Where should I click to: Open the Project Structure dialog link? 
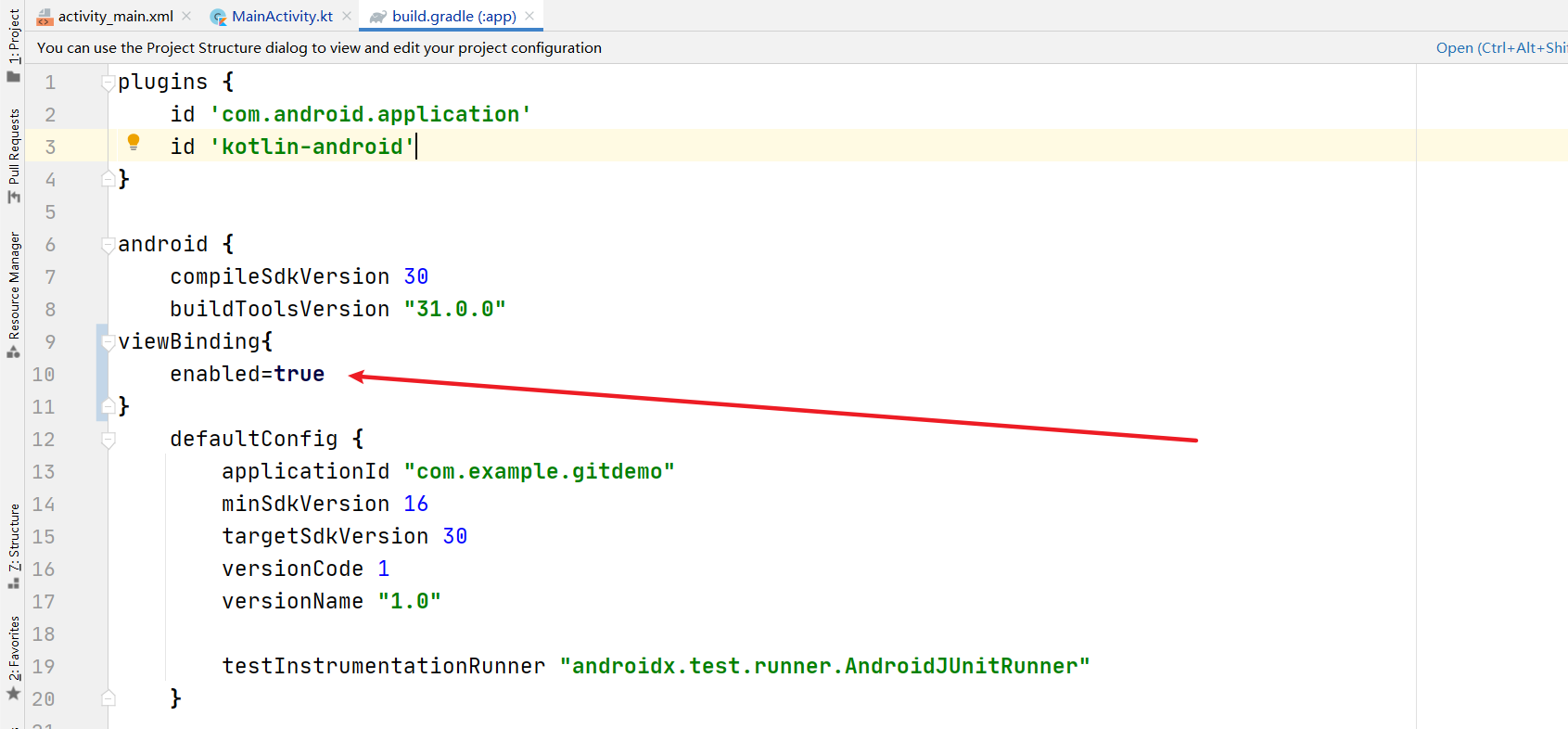[x=1501, y=47]
